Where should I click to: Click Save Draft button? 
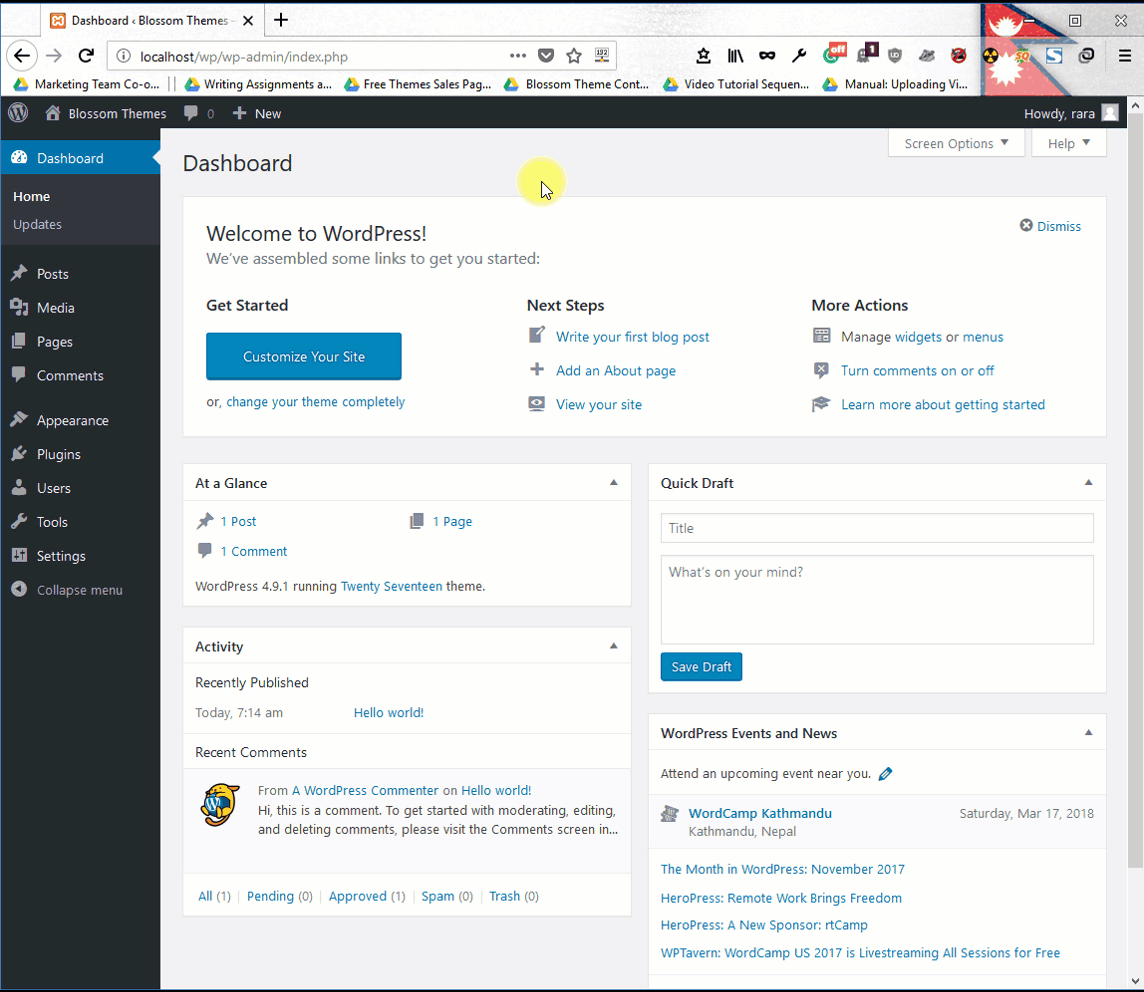(701, 667)
